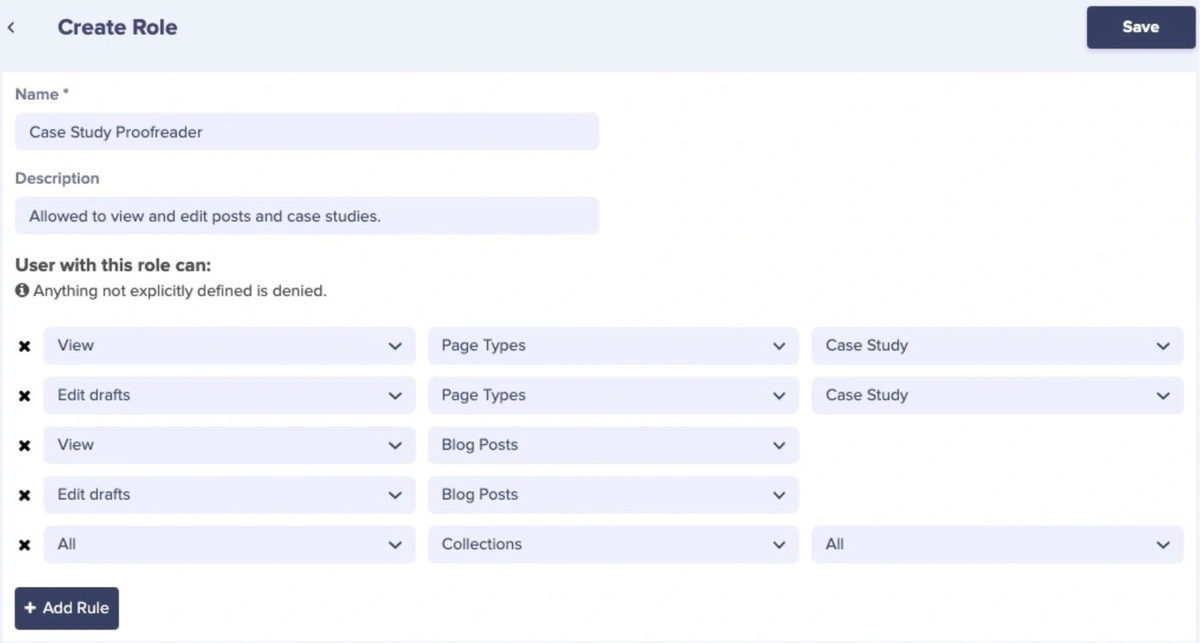
Task: Expand second rule's Case Study dropdown
Action: point(997,395)
